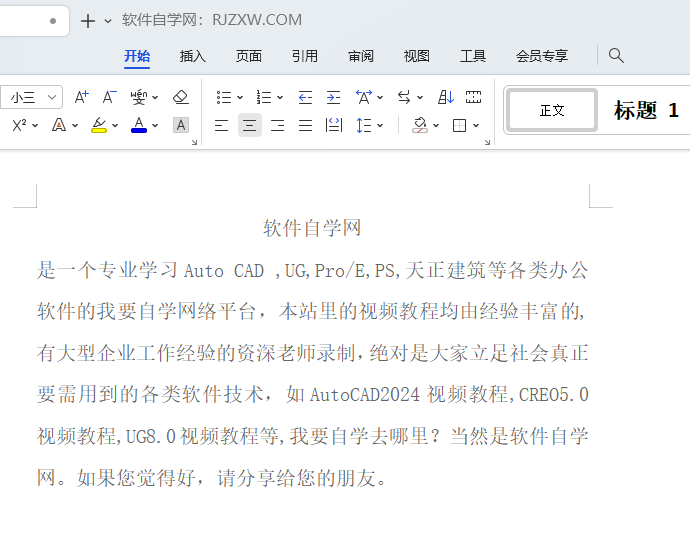Open font dialog launcher

[x=194, y=143]
